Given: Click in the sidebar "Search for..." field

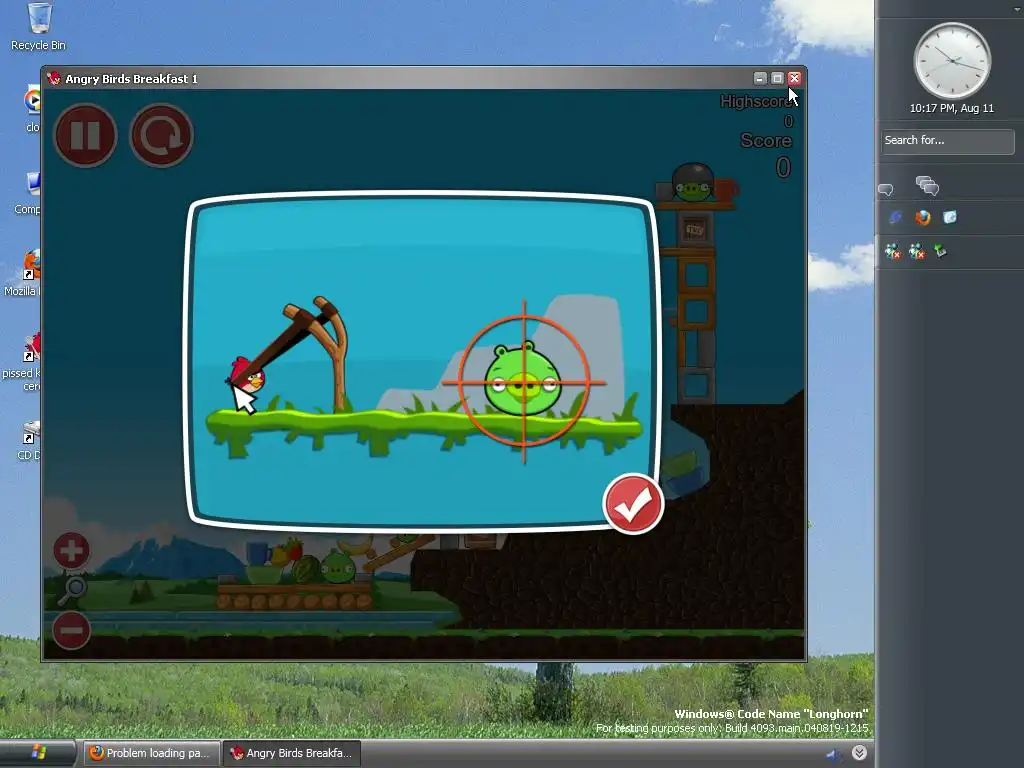Looking at the screenshot, I should 948,141.
